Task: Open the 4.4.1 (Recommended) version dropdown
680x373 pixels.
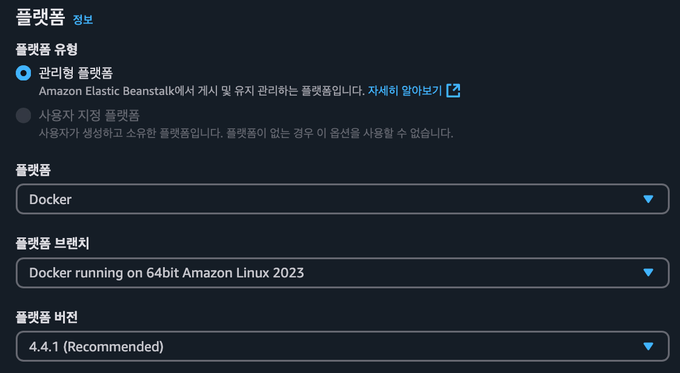Action: tap(343, 346)
